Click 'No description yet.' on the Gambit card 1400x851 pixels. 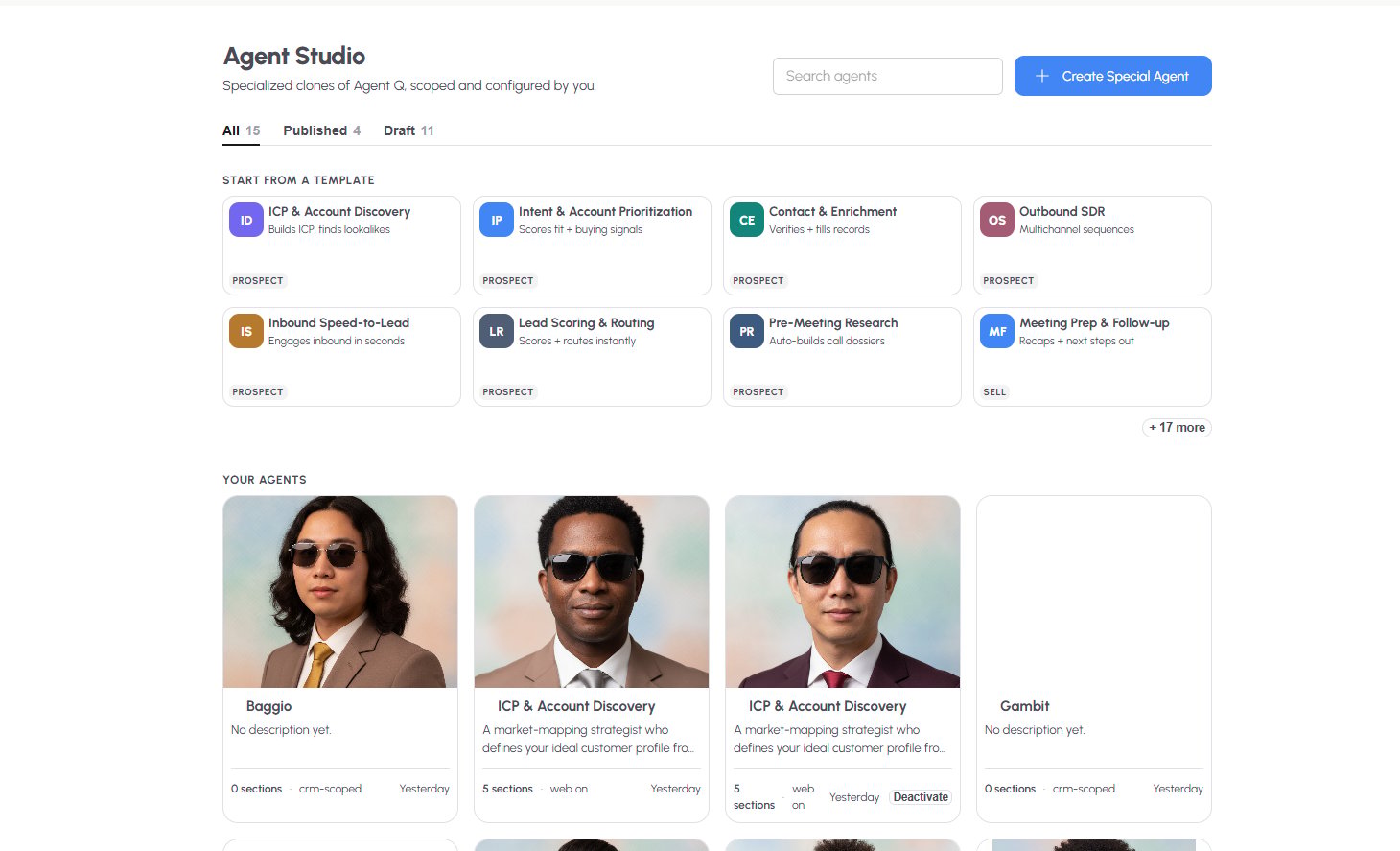coord(1035,730)
